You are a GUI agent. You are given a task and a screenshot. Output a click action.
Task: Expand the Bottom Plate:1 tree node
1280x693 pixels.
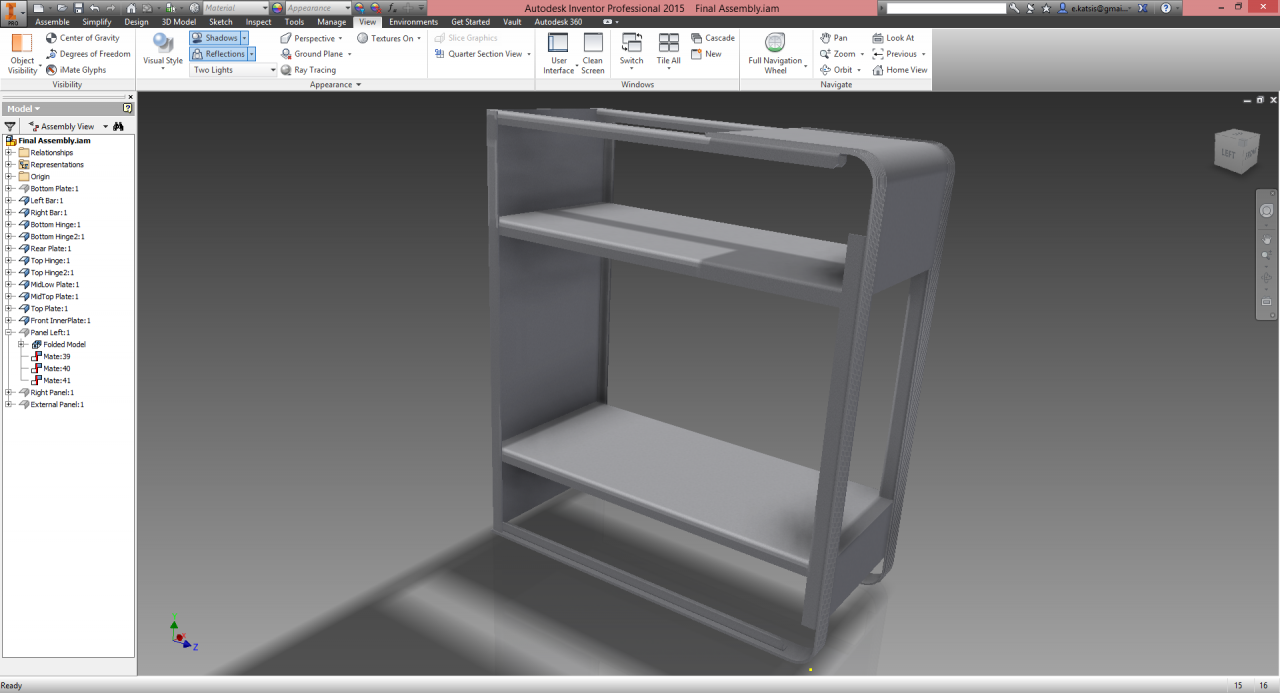(9, 189)
